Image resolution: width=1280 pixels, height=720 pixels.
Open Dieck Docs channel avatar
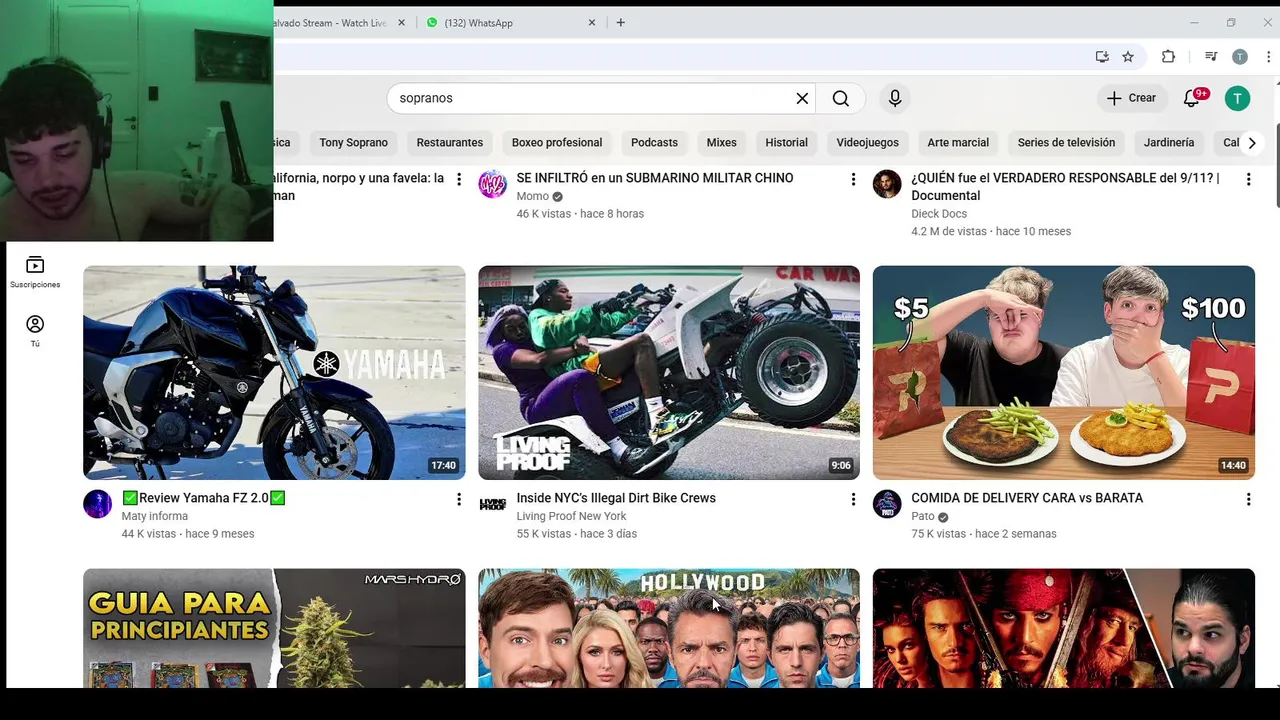click(x=887, y=184)
